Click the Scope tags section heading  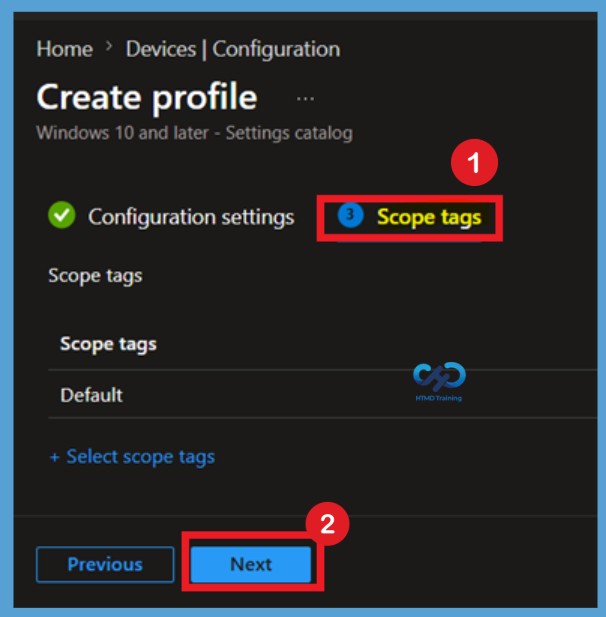(95, 276)
